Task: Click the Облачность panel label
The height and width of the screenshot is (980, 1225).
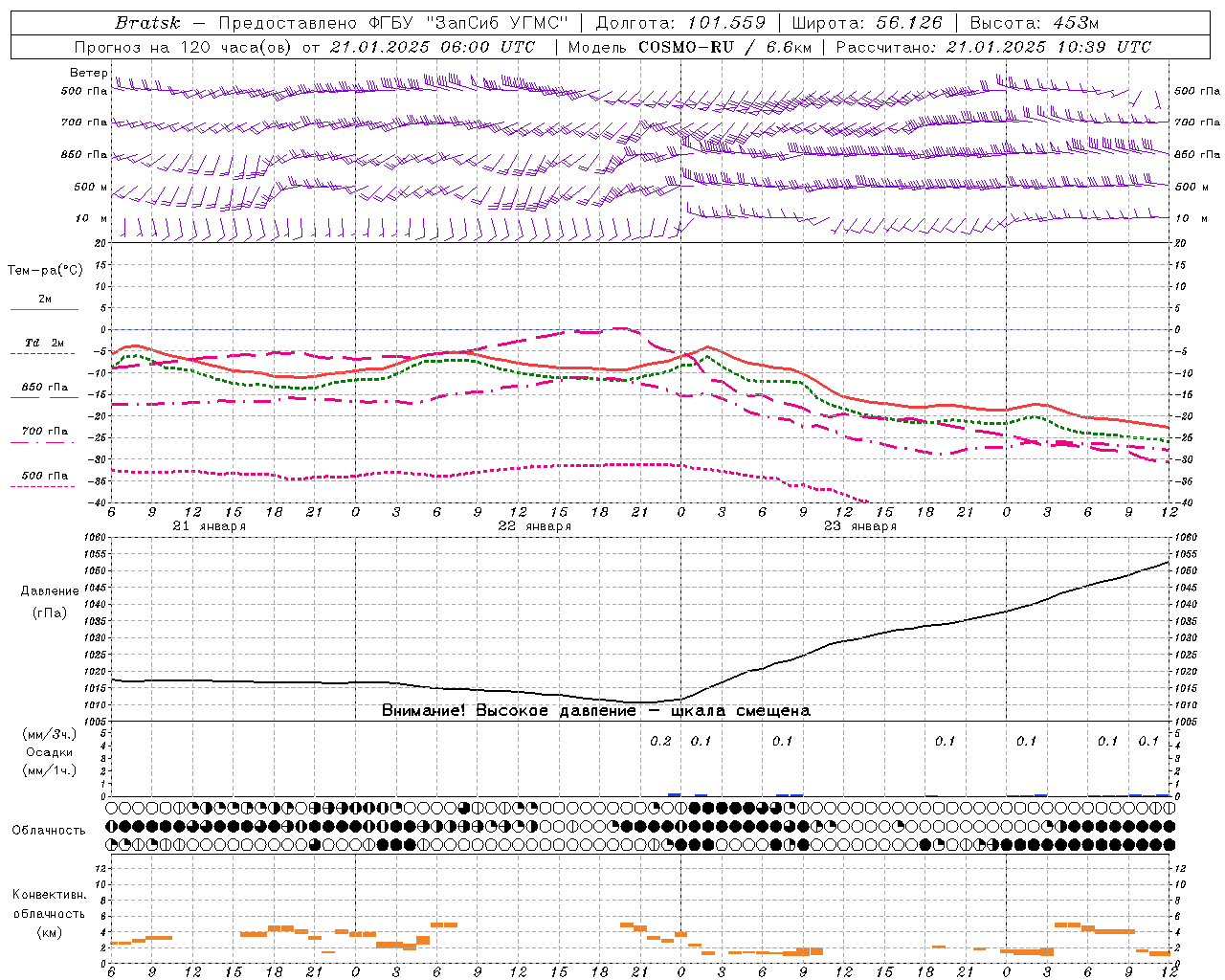Action: [49, 831]
